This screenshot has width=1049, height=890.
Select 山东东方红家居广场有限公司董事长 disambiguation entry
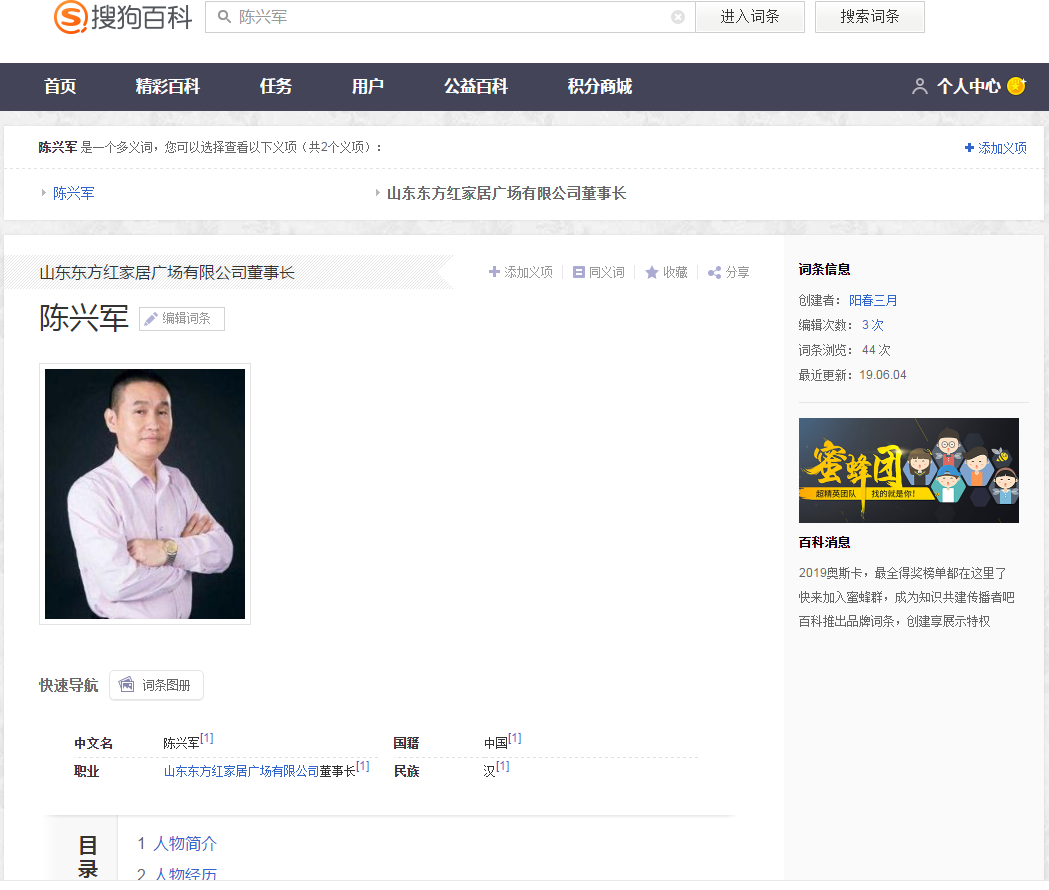coord(506,193)
